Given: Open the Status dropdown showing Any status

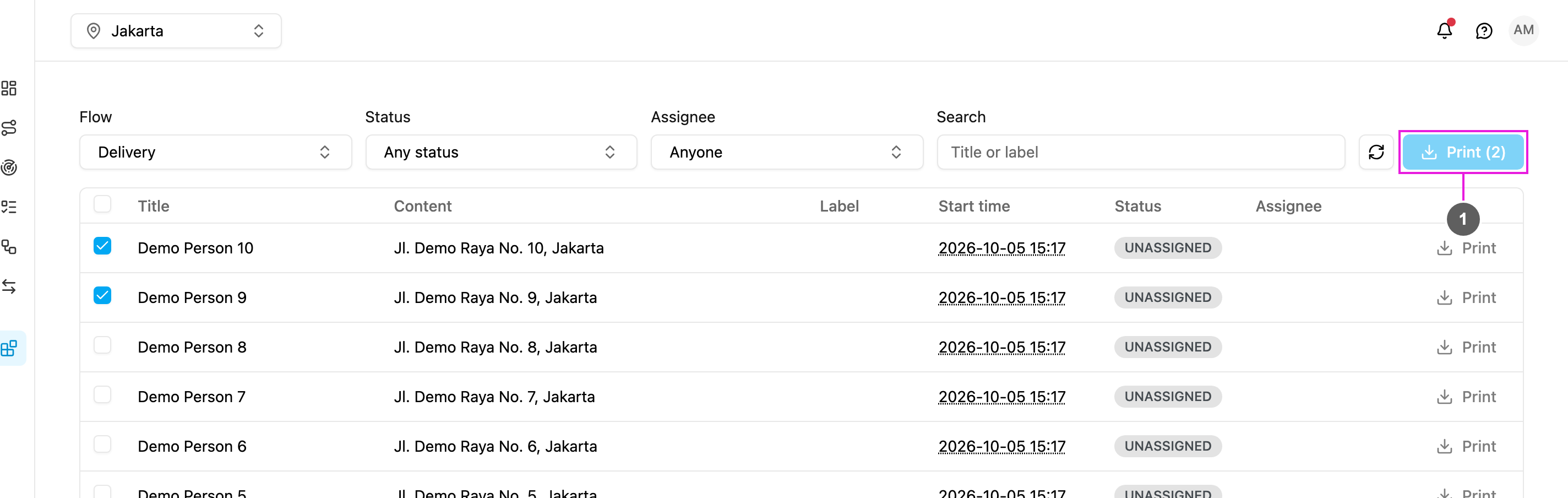Looking at the screenshot, I should tap(501, 152).
